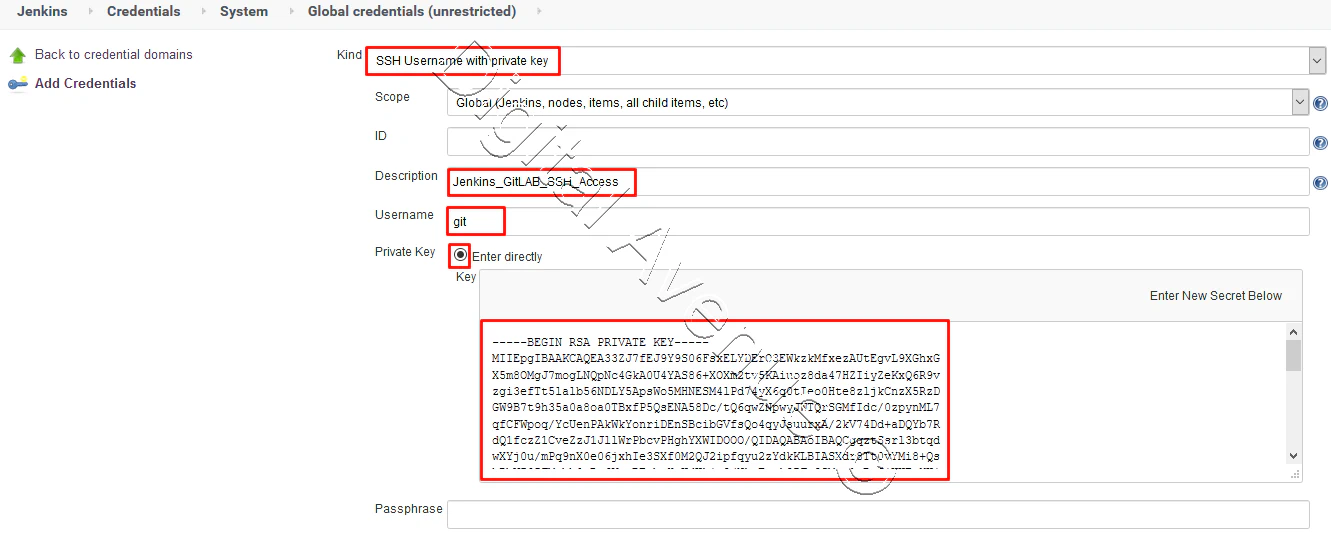Image resolution: width=1331 pixels, height=546 pixels.
Task: Click breadcrumb arrow after Global credentials
Action: [538, 12]
